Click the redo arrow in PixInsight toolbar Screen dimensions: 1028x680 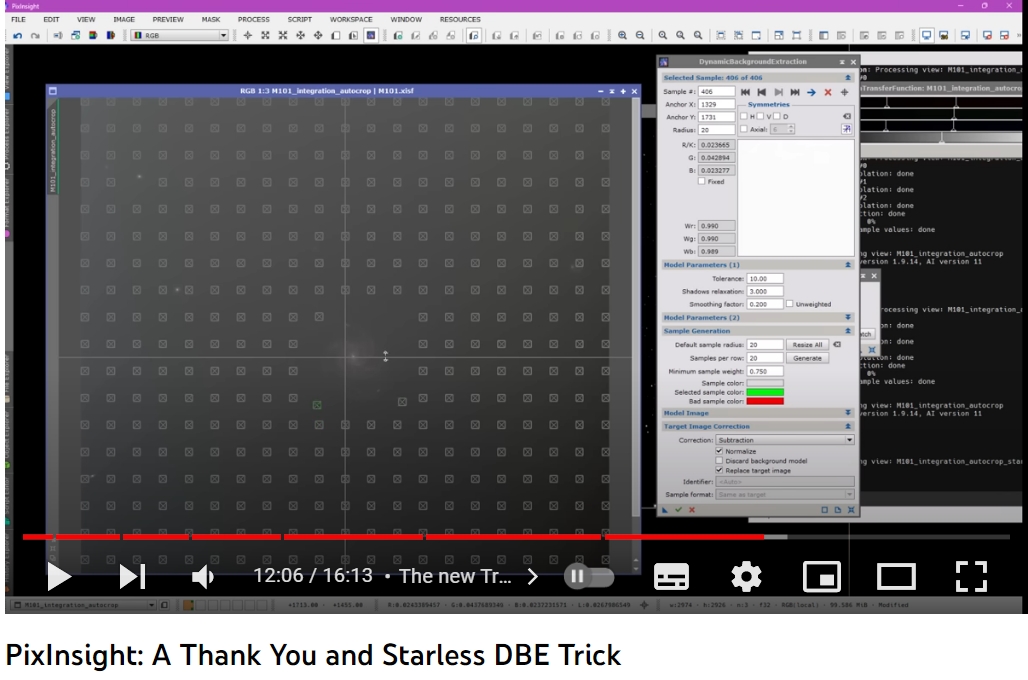(x=35, y=35)
